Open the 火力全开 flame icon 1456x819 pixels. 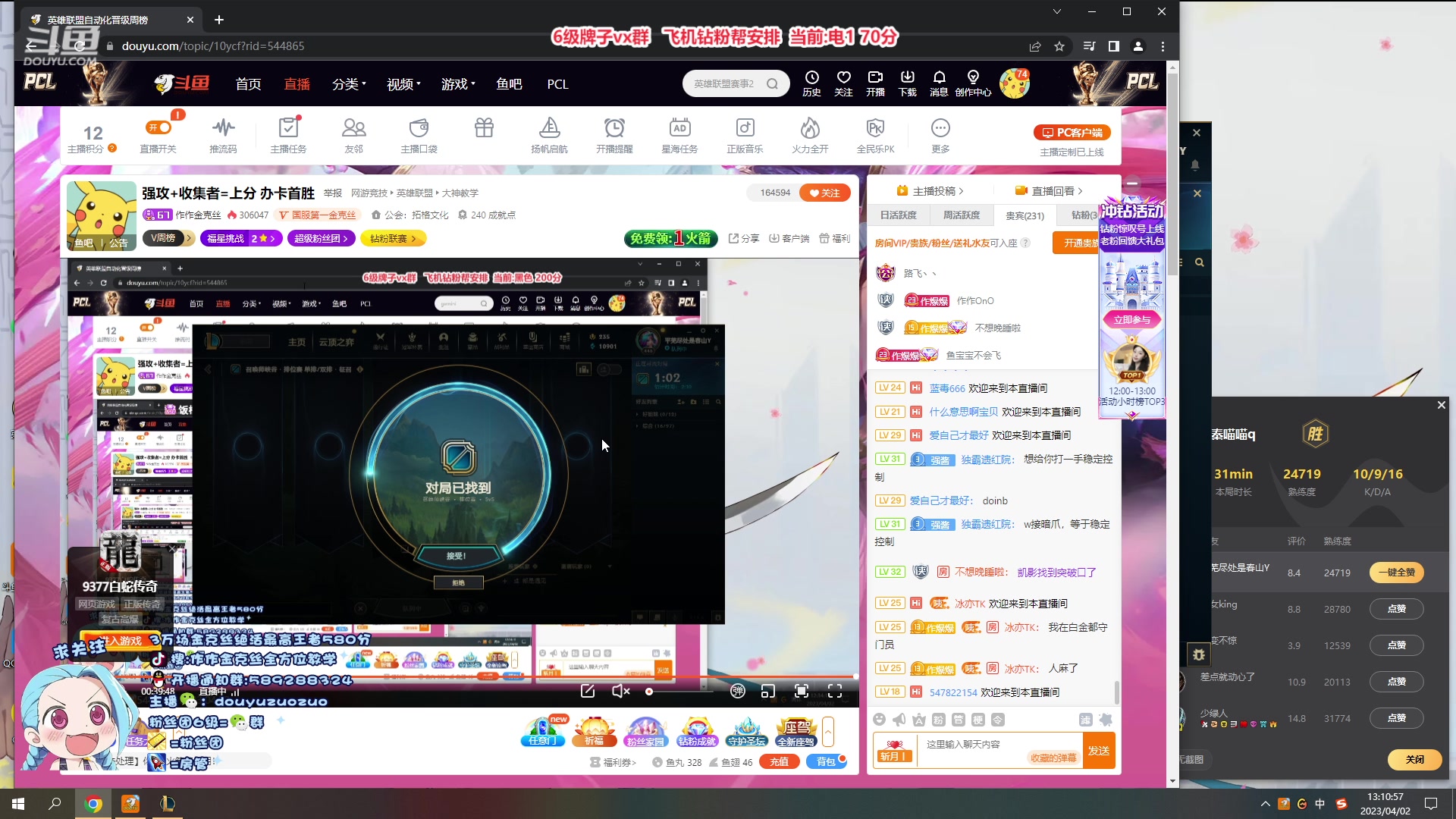click(810, 136)
